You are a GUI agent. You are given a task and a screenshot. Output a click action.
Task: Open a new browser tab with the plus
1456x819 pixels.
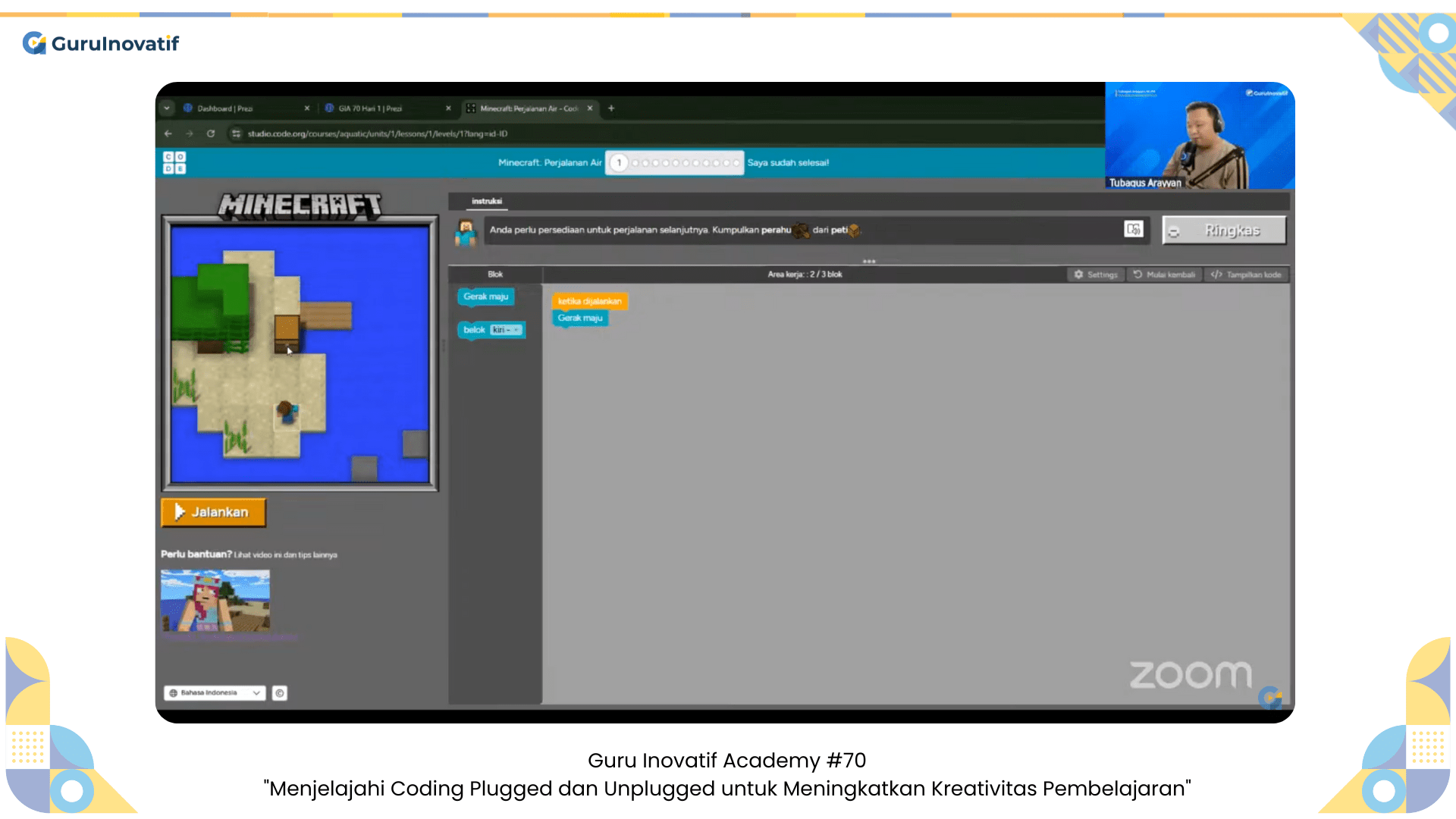click(610, 108)
